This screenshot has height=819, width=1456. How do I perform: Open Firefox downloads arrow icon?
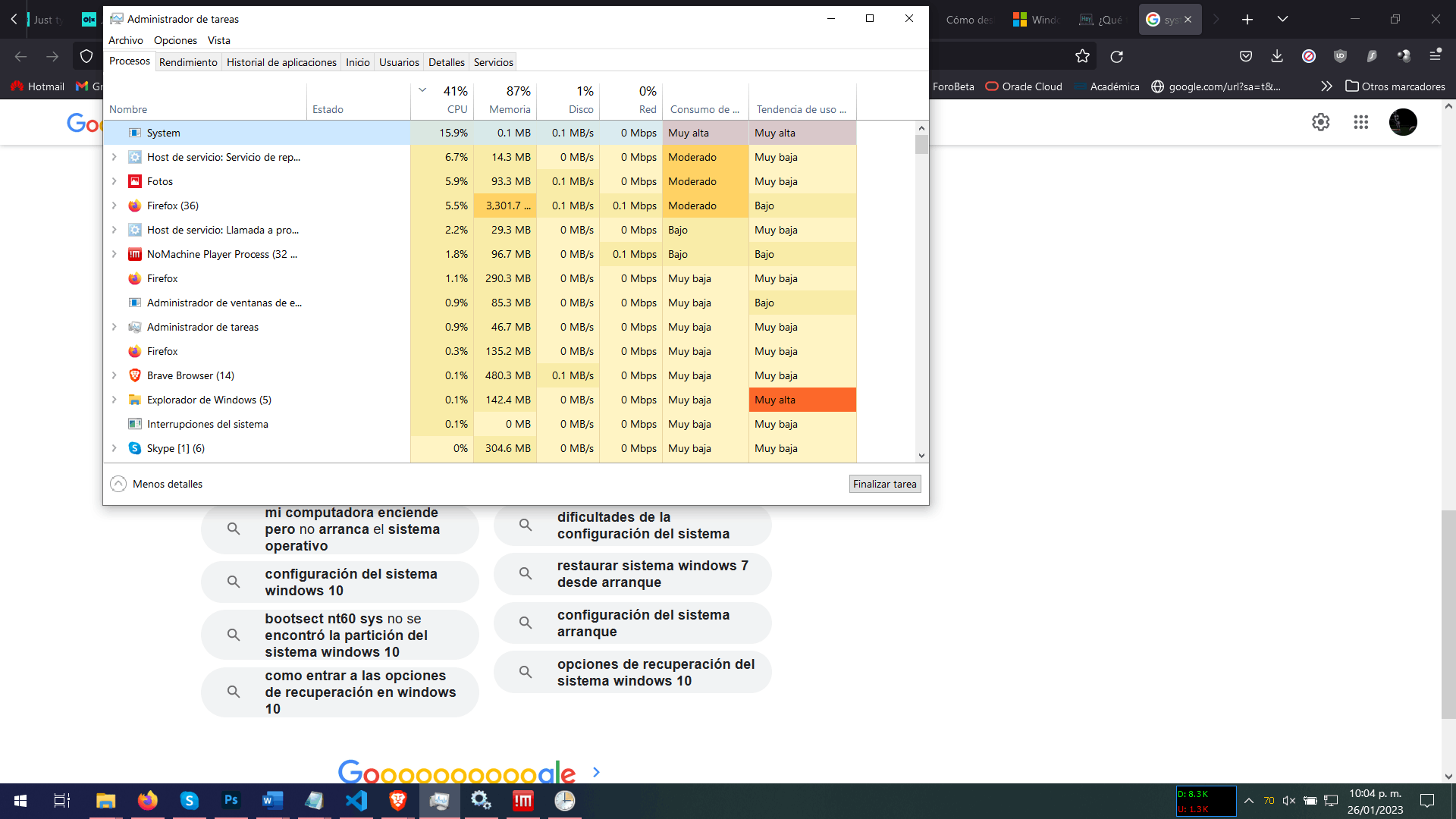[1277, 56]
